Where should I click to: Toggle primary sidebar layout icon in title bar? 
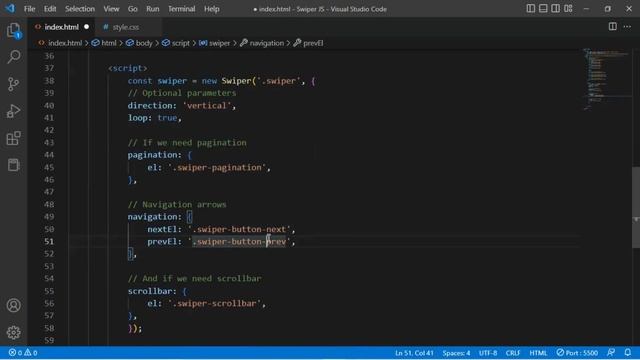coord(530,9)
